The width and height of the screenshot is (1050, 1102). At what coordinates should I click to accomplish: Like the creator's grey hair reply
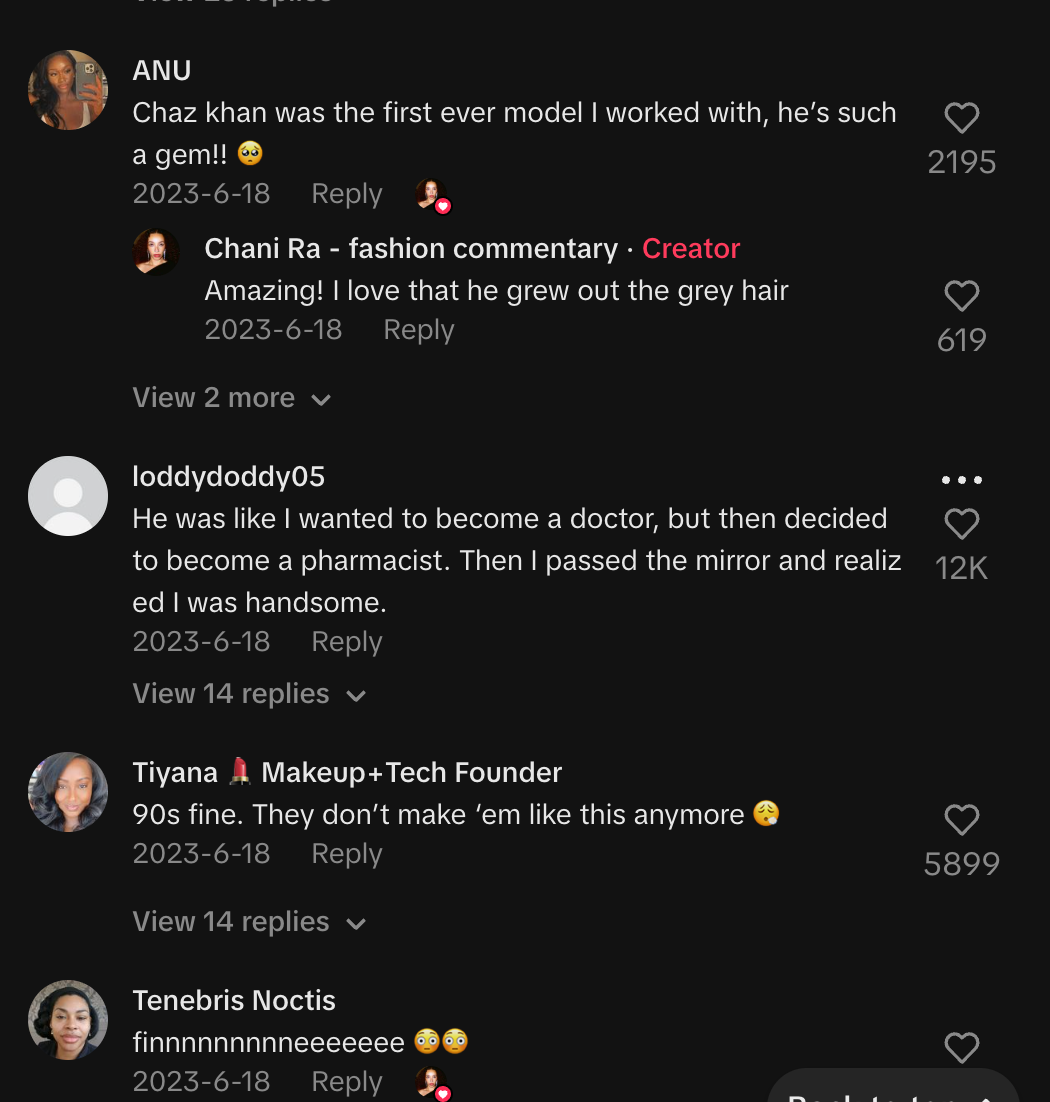point(961,296)
